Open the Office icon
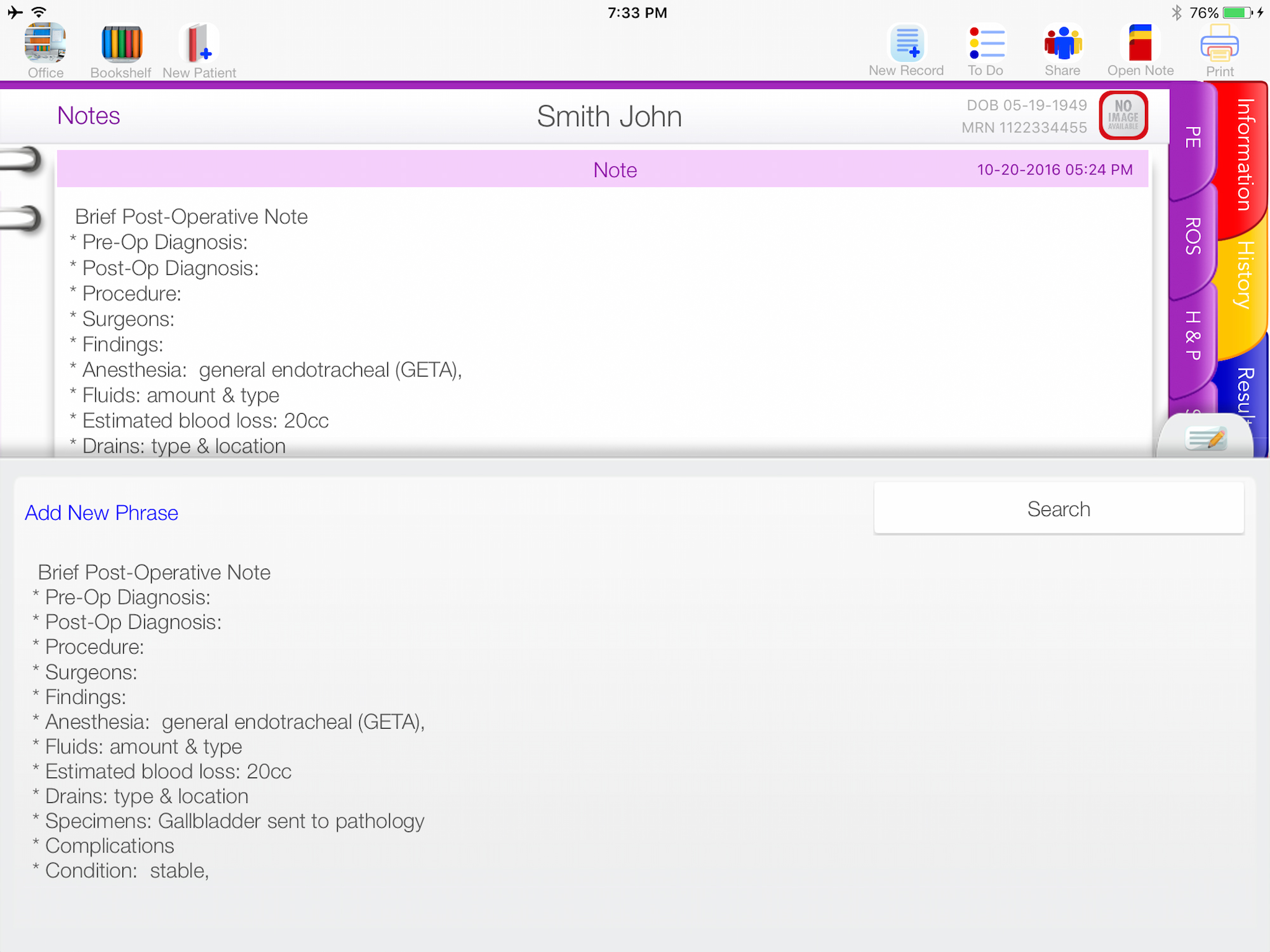Viewport: 1270px width, 952px height. coord(45,44)
